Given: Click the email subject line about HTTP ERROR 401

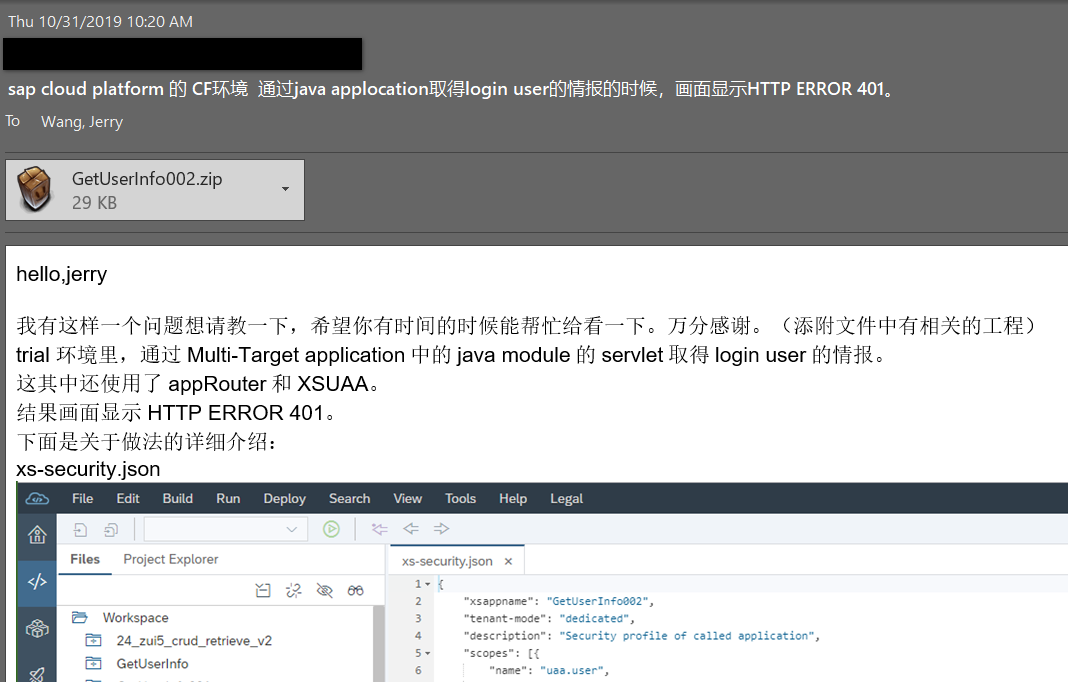Looking at the screenshot, I should 450,89.
